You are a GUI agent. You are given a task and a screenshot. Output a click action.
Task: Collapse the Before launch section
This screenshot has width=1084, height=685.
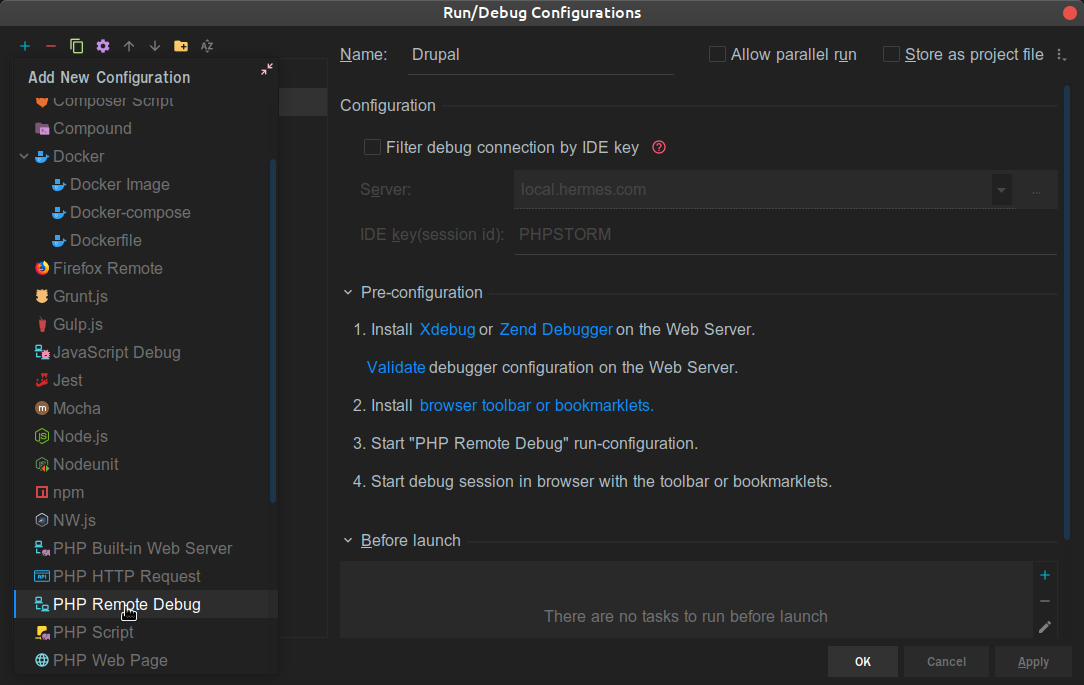point(348,541)
